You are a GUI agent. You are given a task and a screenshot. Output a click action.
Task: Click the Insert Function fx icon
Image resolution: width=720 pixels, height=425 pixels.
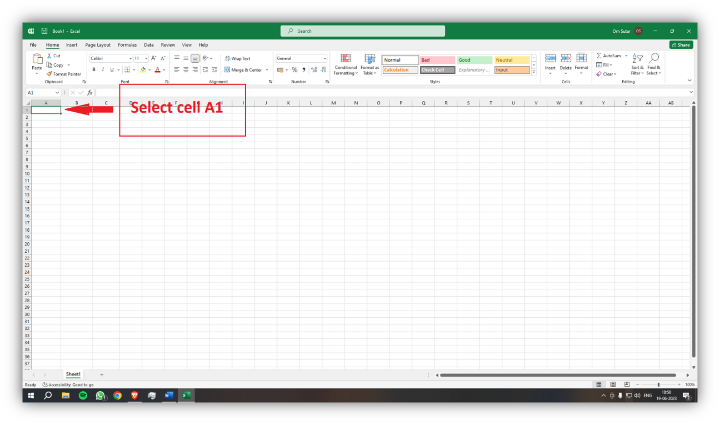point(90,92)
